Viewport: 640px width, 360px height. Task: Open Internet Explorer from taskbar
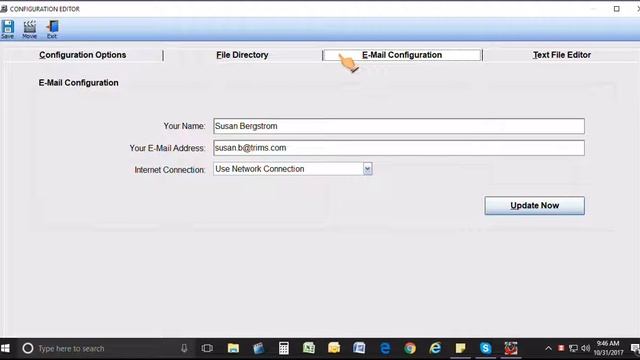tap(435, 348)
